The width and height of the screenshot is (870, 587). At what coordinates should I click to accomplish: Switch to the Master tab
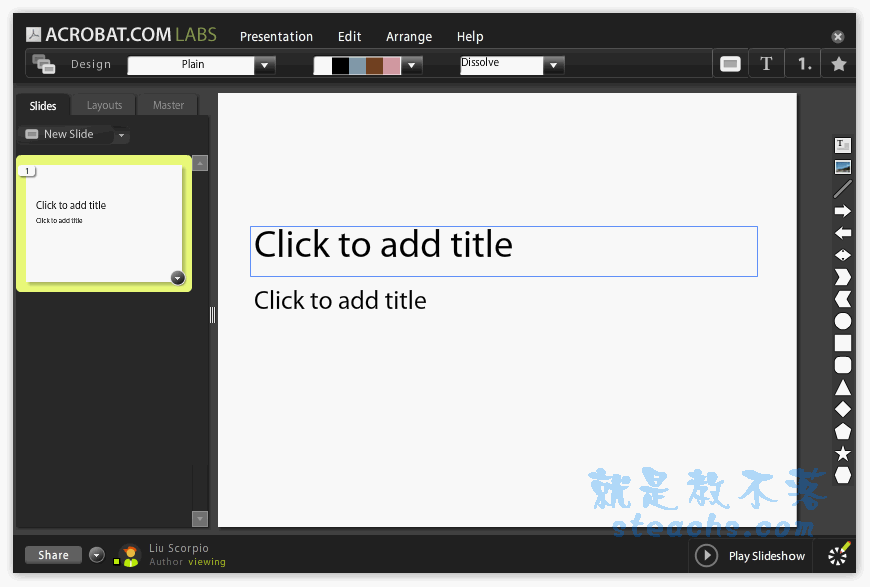coord(168,105)
